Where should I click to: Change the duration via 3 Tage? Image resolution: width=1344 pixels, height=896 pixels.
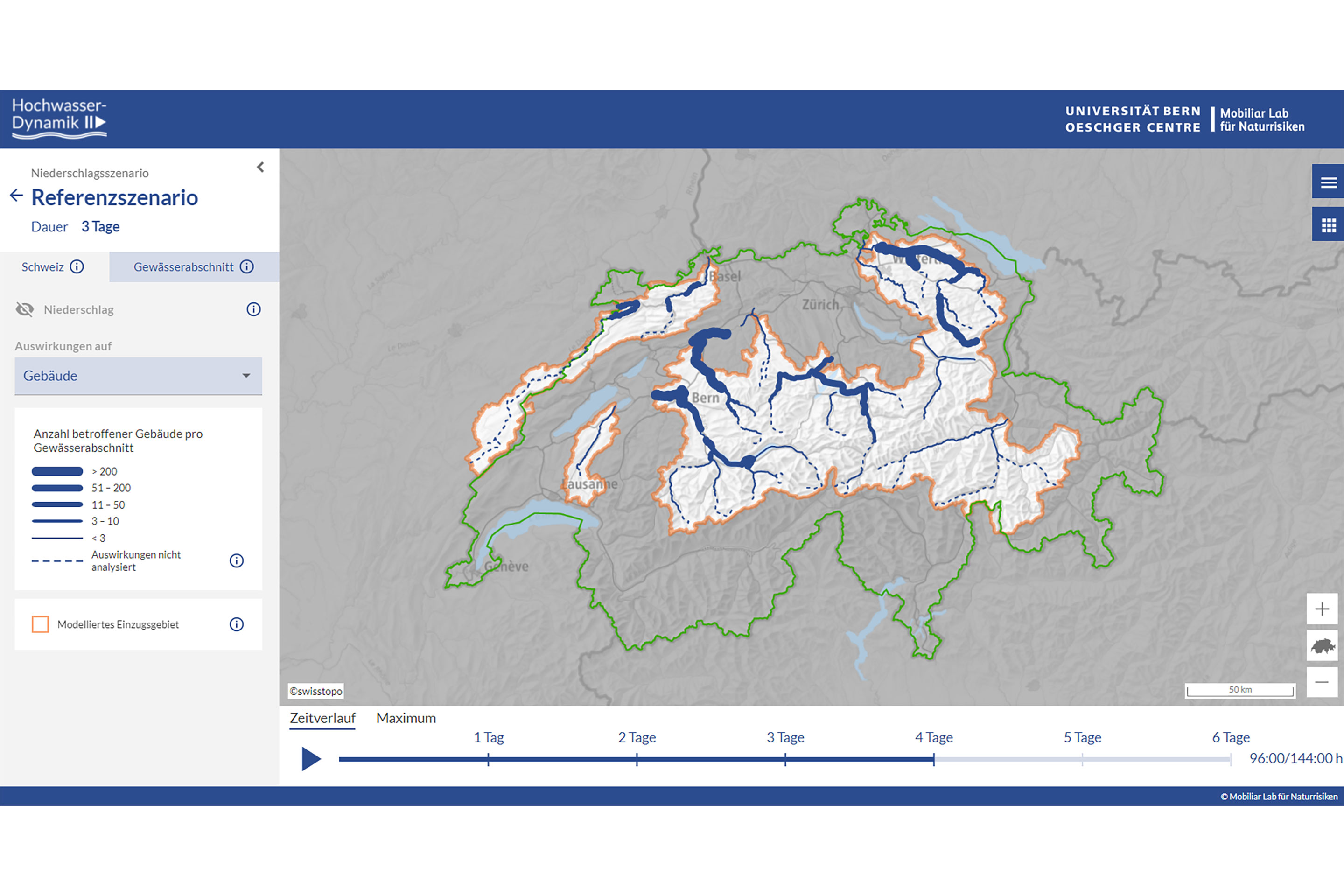[x=101, y=227]
